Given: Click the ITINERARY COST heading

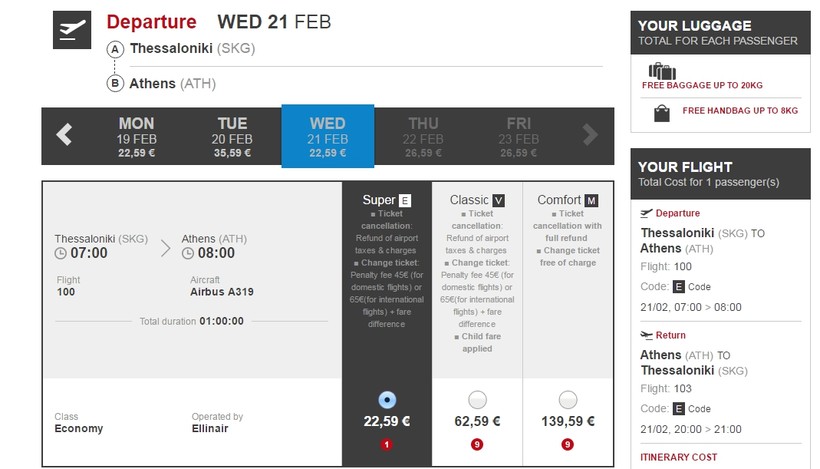Looking at the screenshot, I should click(678, 457).
